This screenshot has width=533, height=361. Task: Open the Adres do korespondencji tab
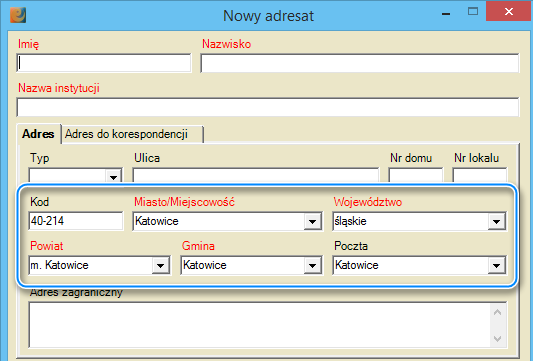[x=132, y=134]
